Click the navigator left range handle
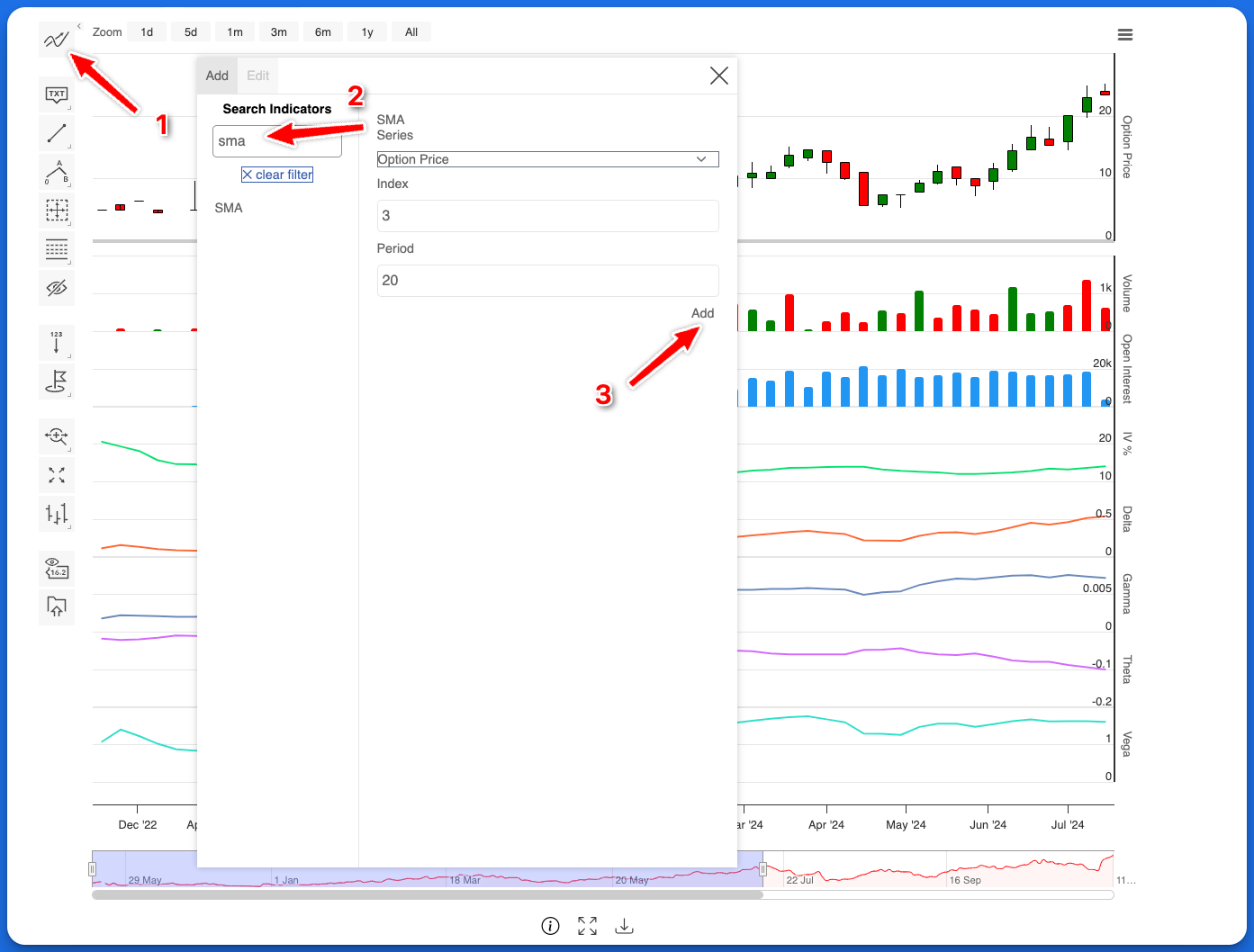 click(92, 869)
